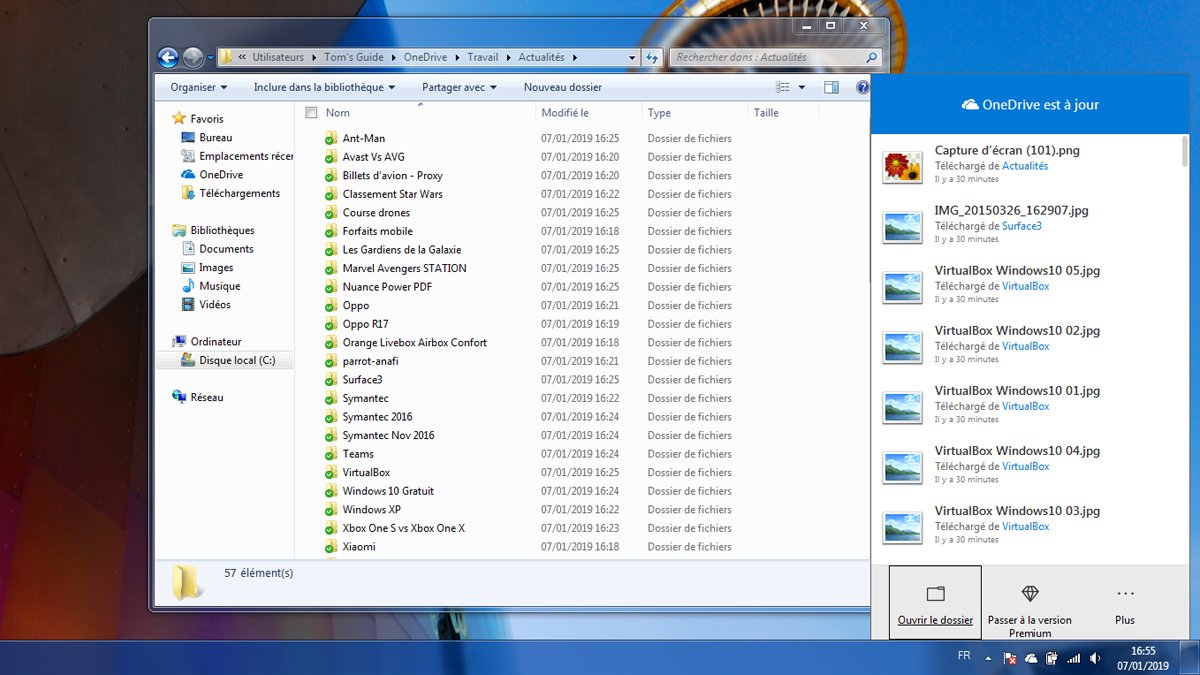Follow the Actualités link under Capture d'écran (101).png

[1025, 166]
